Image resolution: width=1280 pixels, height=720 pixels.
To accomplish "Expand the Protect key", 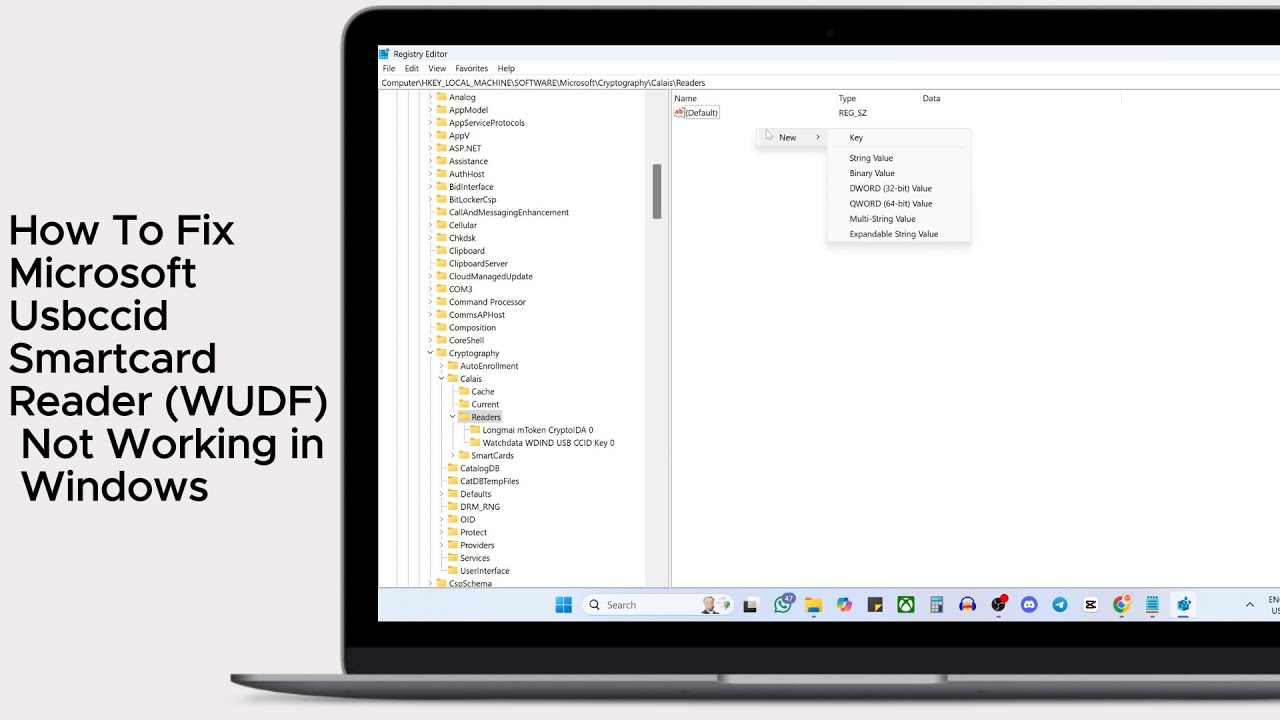I will click(441, 532).
